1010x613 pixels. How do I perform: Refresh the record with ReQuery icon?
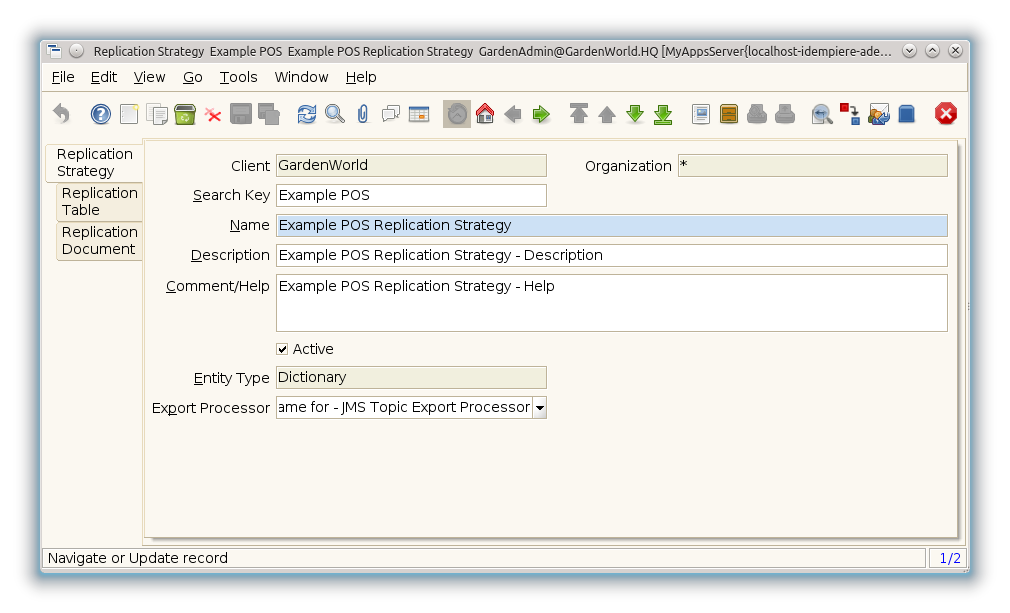coord(307,114)
